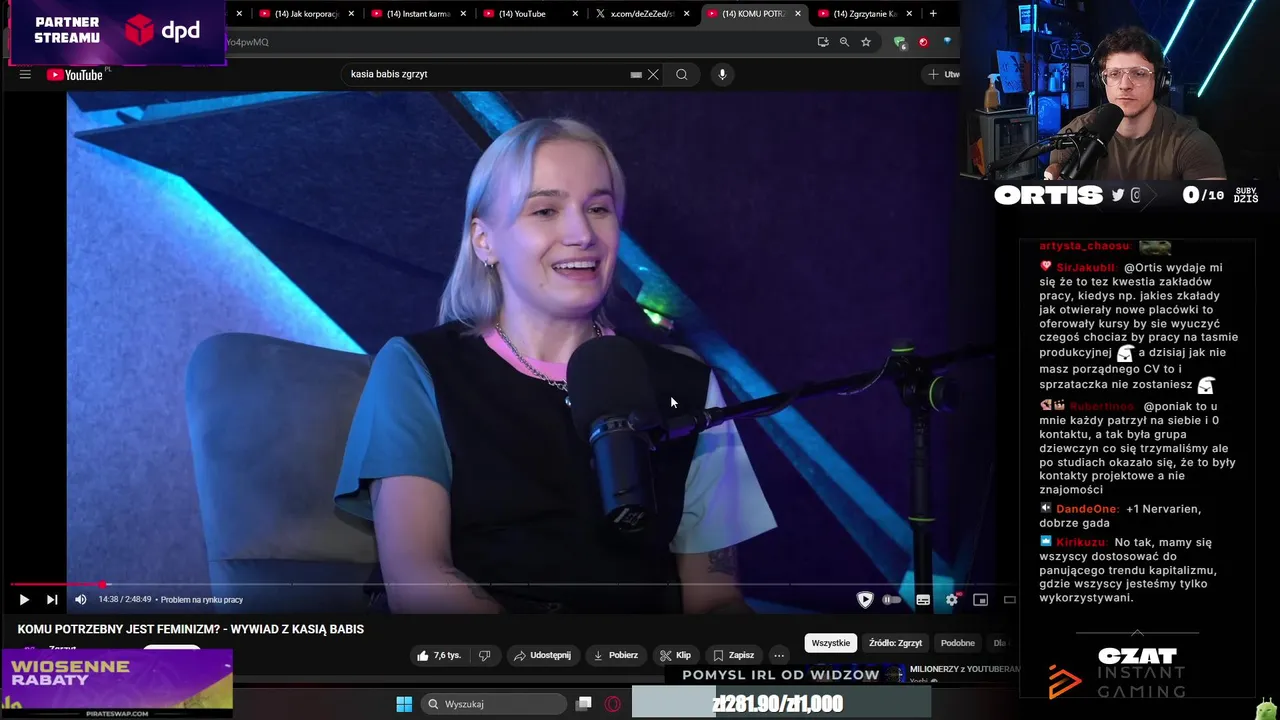
Task: Toggle the autoplay switch
Action: (892, 600)
